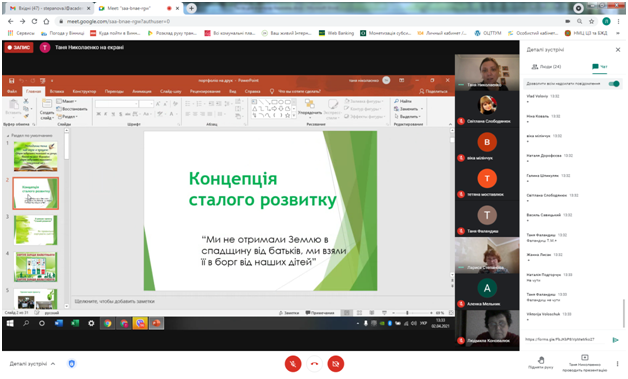Open the font size dropdown
628x379 pixels.
151,104
